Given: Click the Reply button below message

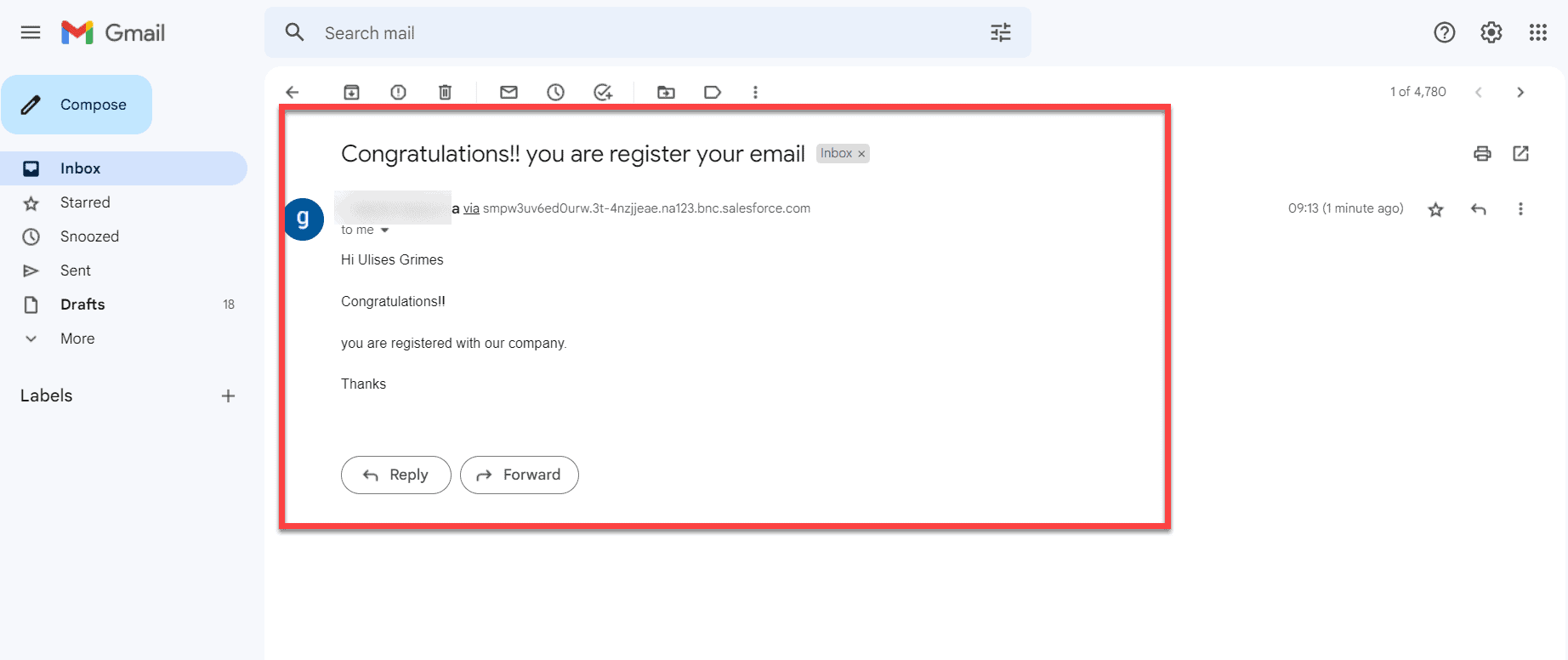Looking at the screenshot, I should click(x=396, y=475).
